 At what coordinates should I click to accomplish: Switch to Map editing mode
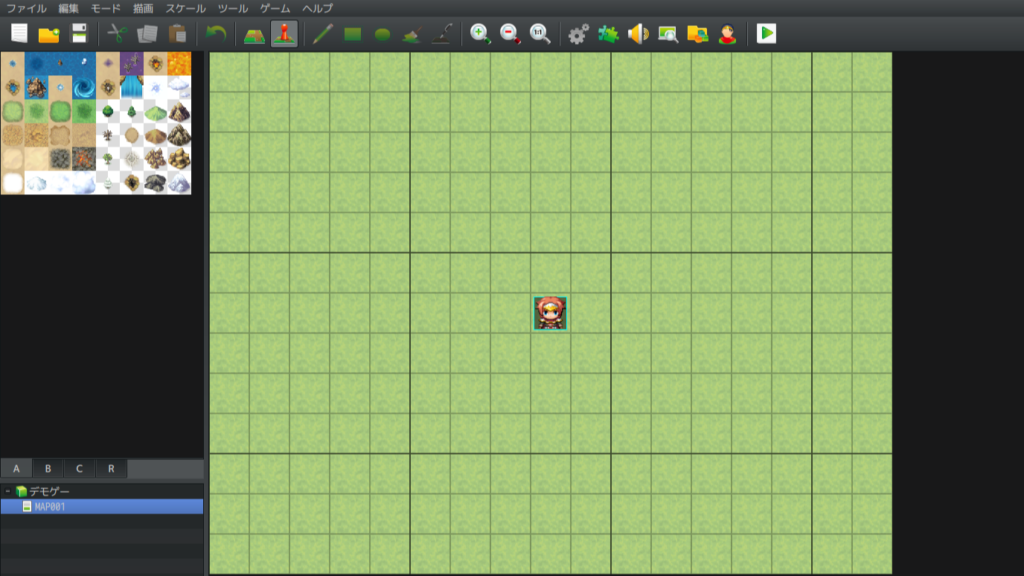(x=254, y=34)
